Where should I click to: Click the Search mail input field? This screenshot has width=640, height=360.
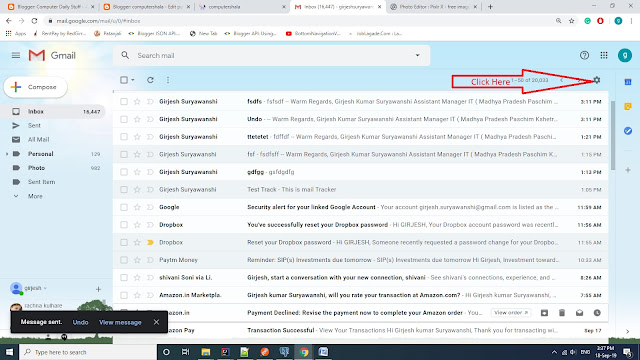pyautogui.click(x=271, y=55)
